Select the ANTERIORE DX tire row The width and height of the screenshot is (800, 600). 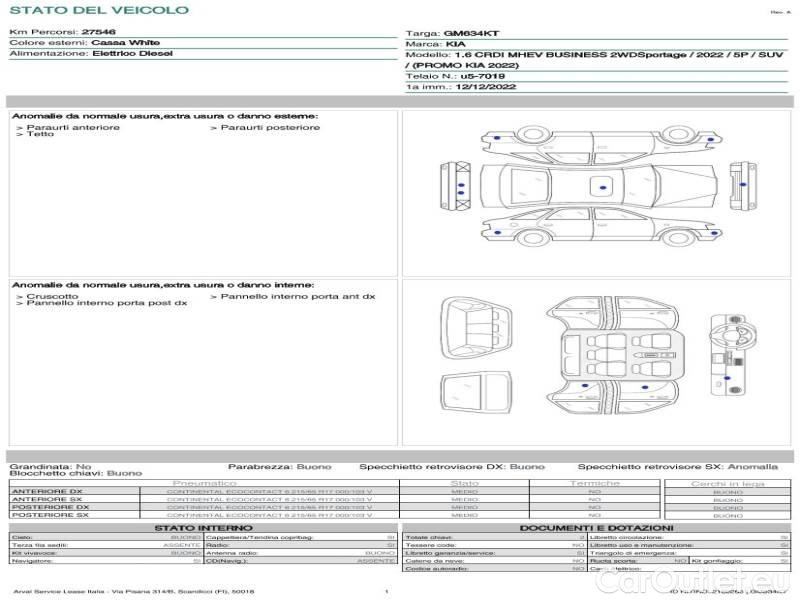click(200, 491)
